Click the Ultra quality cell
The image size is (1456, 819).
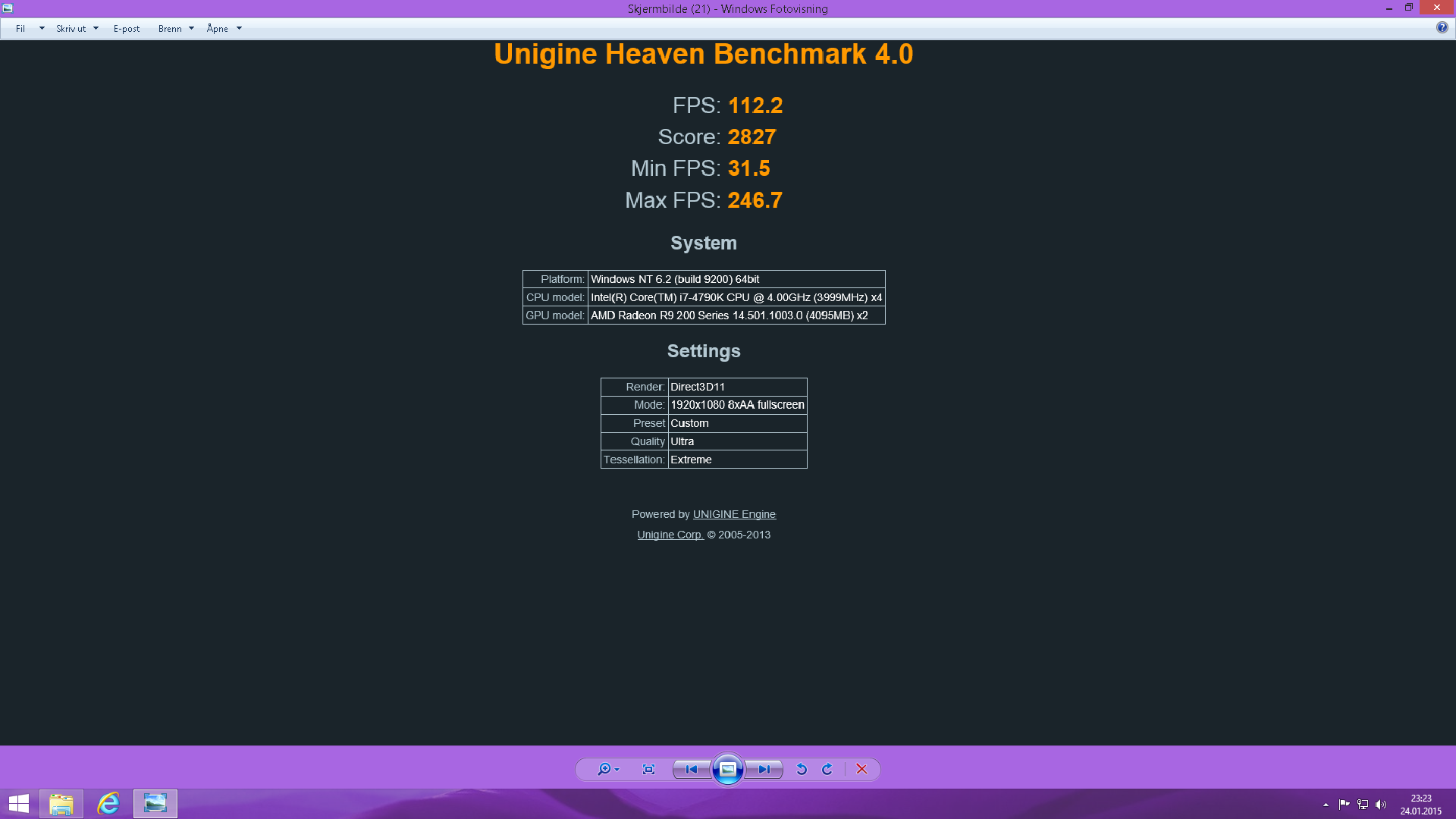tap(737, 441)
